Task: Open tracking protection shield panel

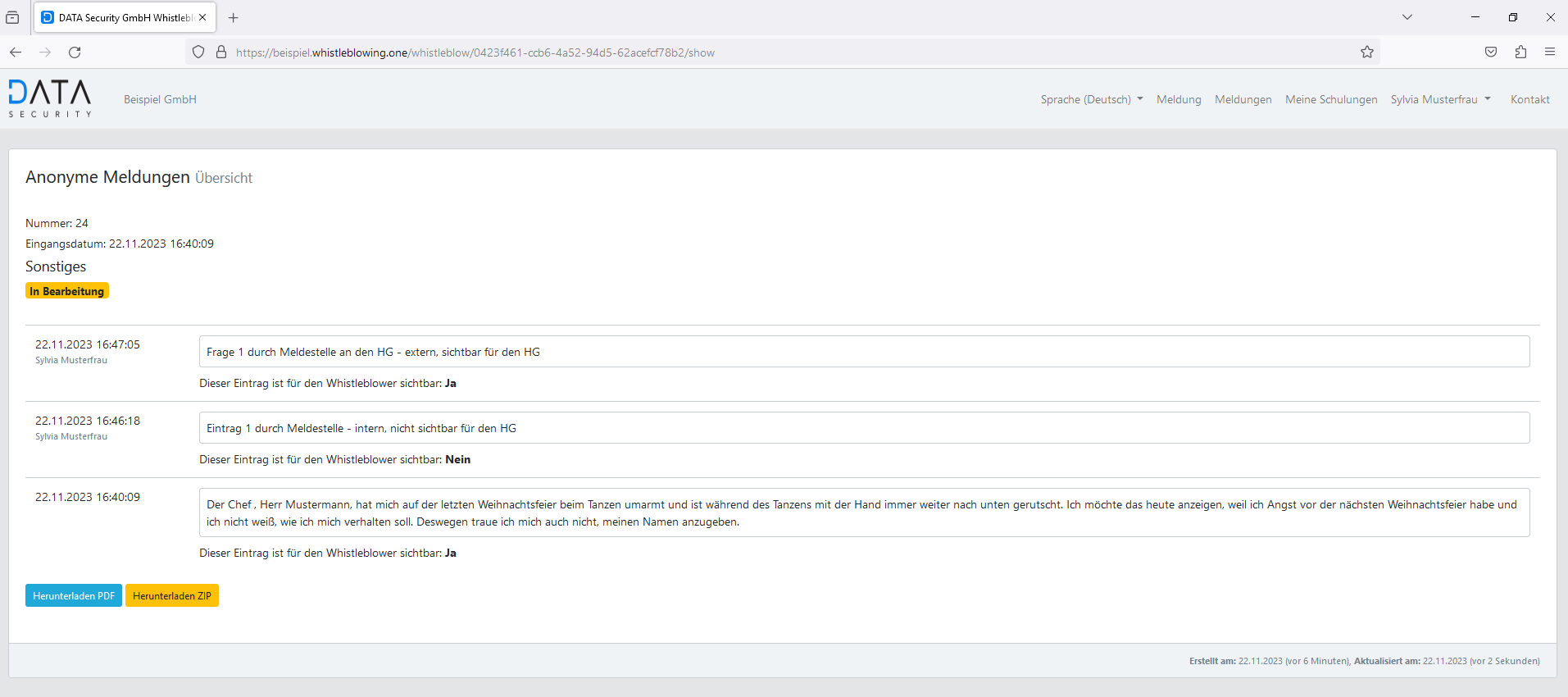Action: coord(198,52)
